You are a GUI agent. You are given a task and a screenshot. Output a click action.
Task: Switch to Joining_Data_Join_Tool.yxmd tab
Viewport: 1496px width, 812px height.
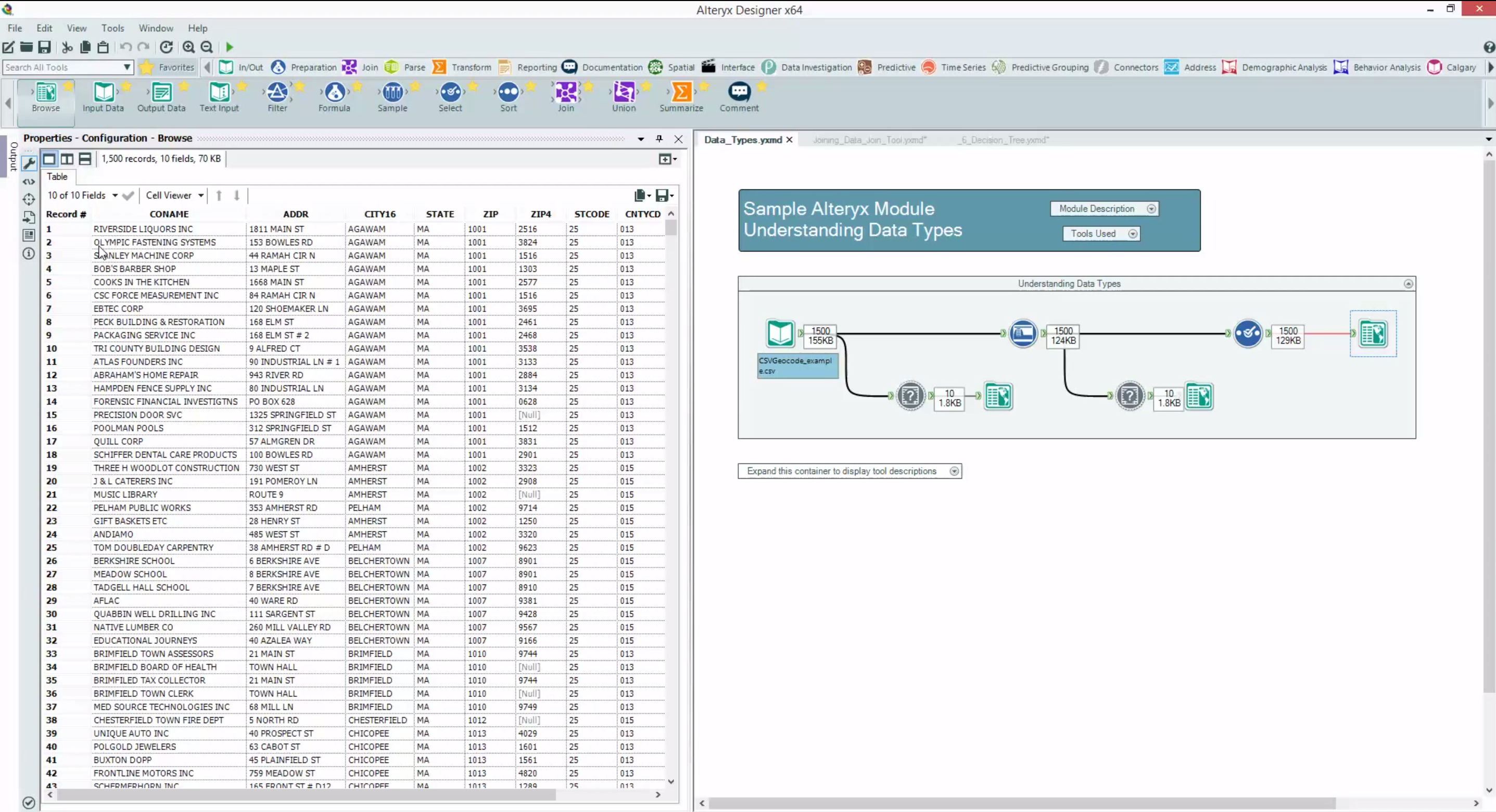pos(869,140)
